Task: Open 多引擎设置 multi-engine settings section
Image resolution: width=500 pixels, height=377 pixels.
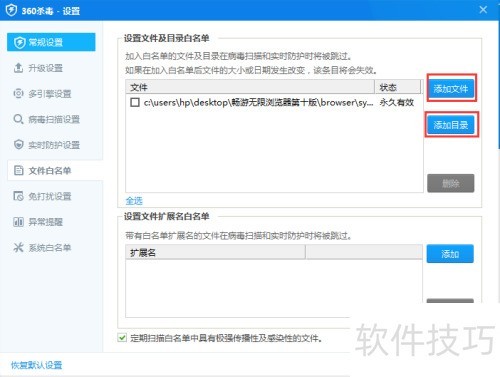Action: (x=51, y=94)
